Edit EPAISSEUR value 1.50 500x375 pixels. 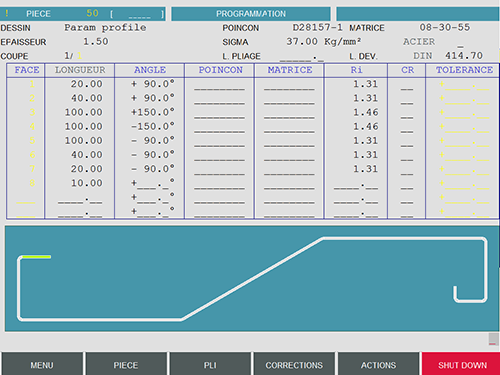tap(96, 42)
